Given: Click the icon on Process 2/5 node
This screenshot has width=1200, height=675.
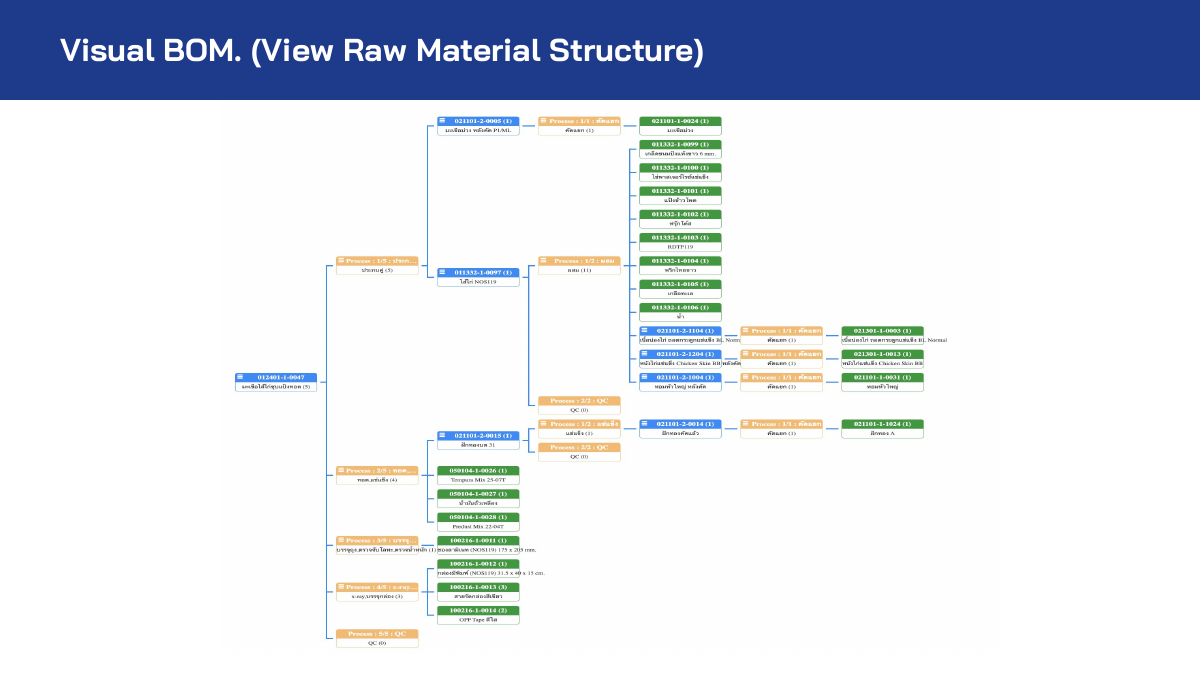Looking at the screenshot, I should pos(341,470).
